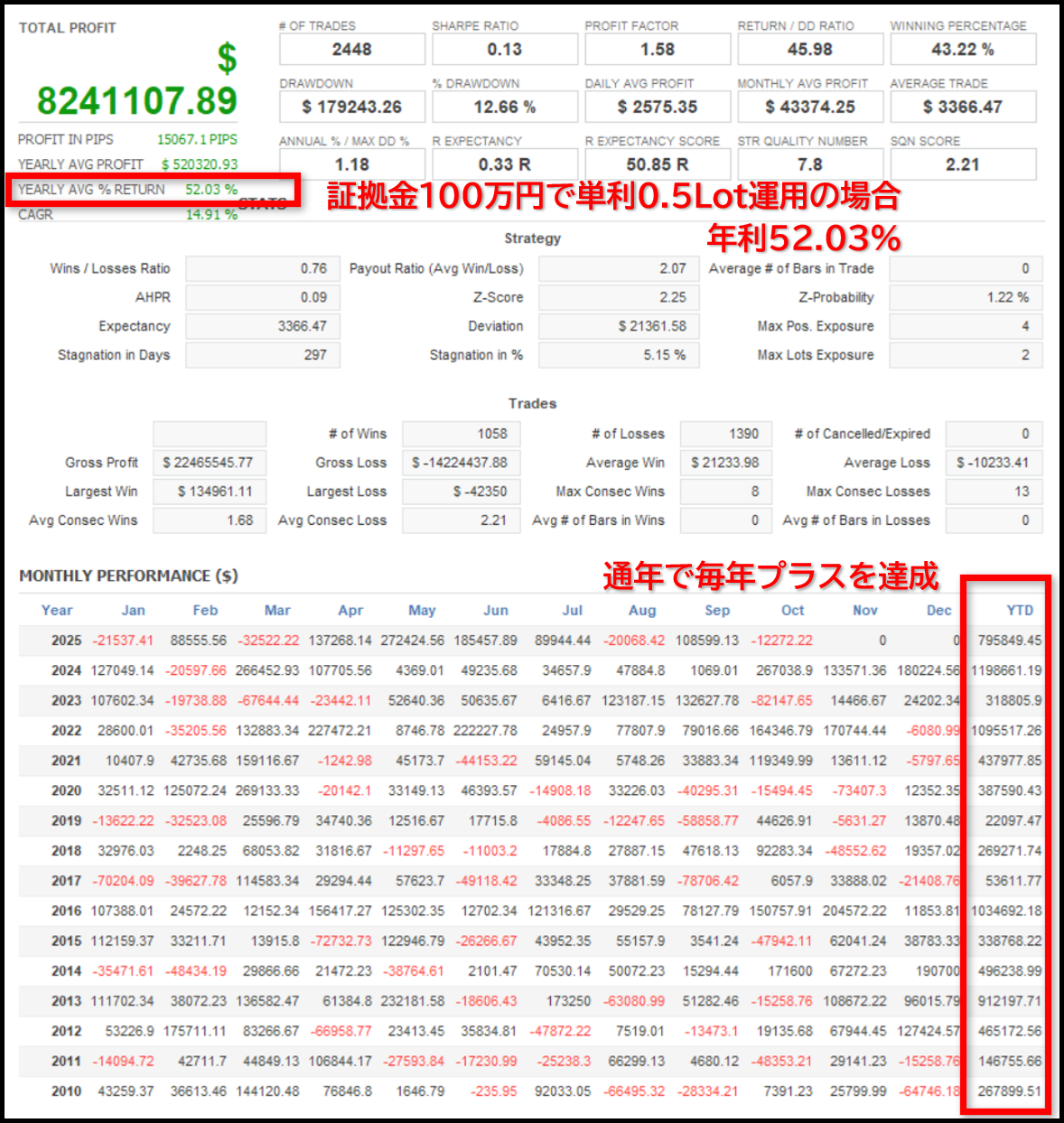Click the Average Trade value $ 3366.47
The image size is (1064, 1123).
pos(963,107)
